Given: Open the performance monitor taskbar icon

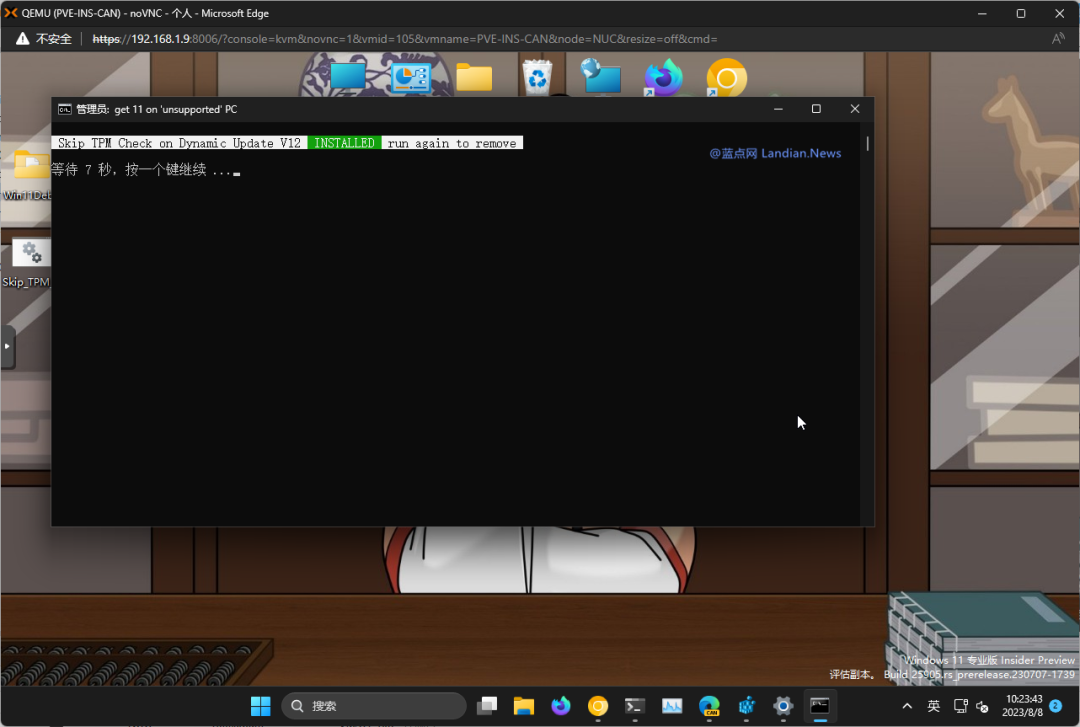Looking at the screenshot, I should pos(672,706).
